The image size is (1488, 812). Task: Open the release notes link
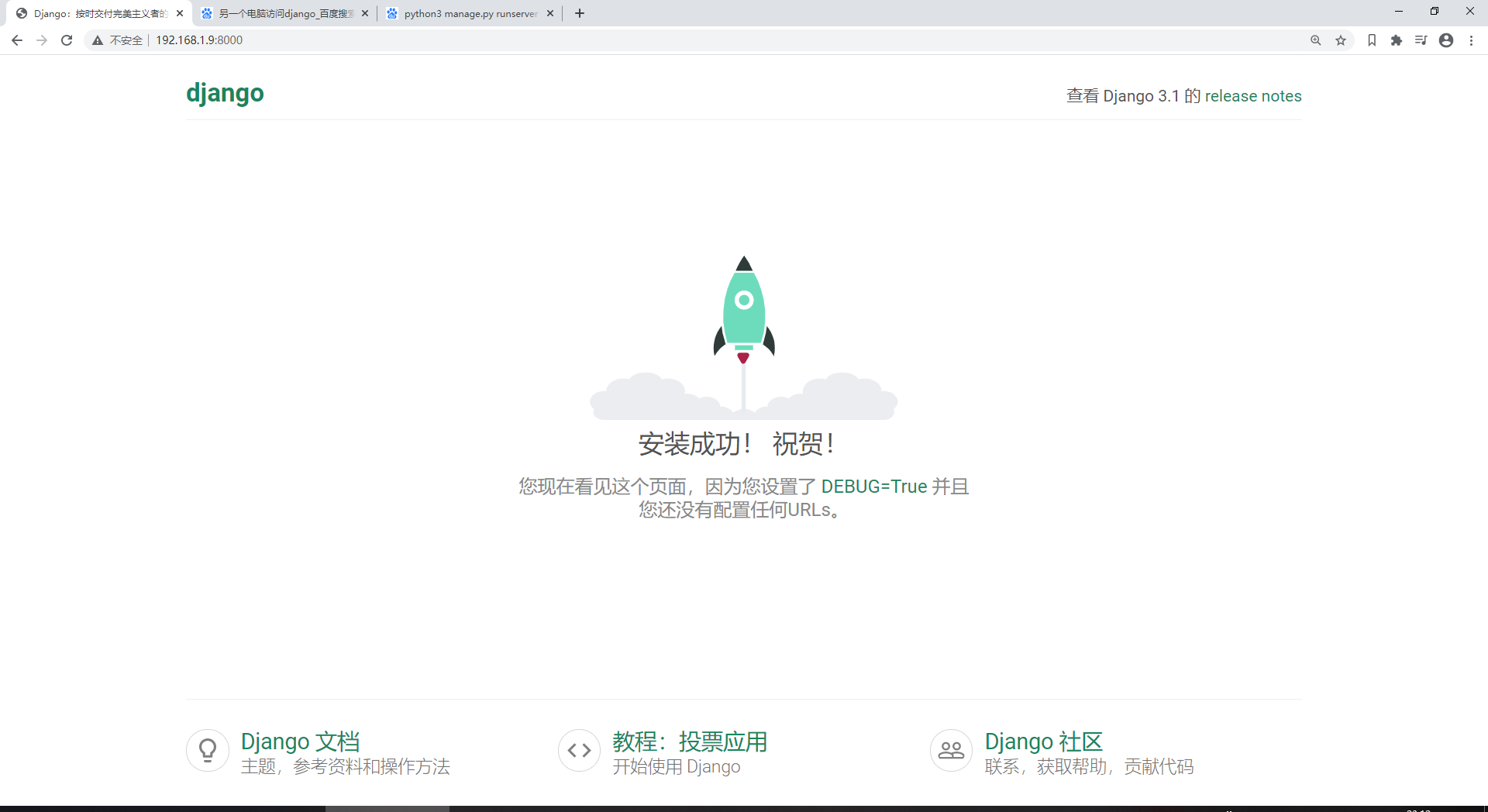tap(1252, 96)
